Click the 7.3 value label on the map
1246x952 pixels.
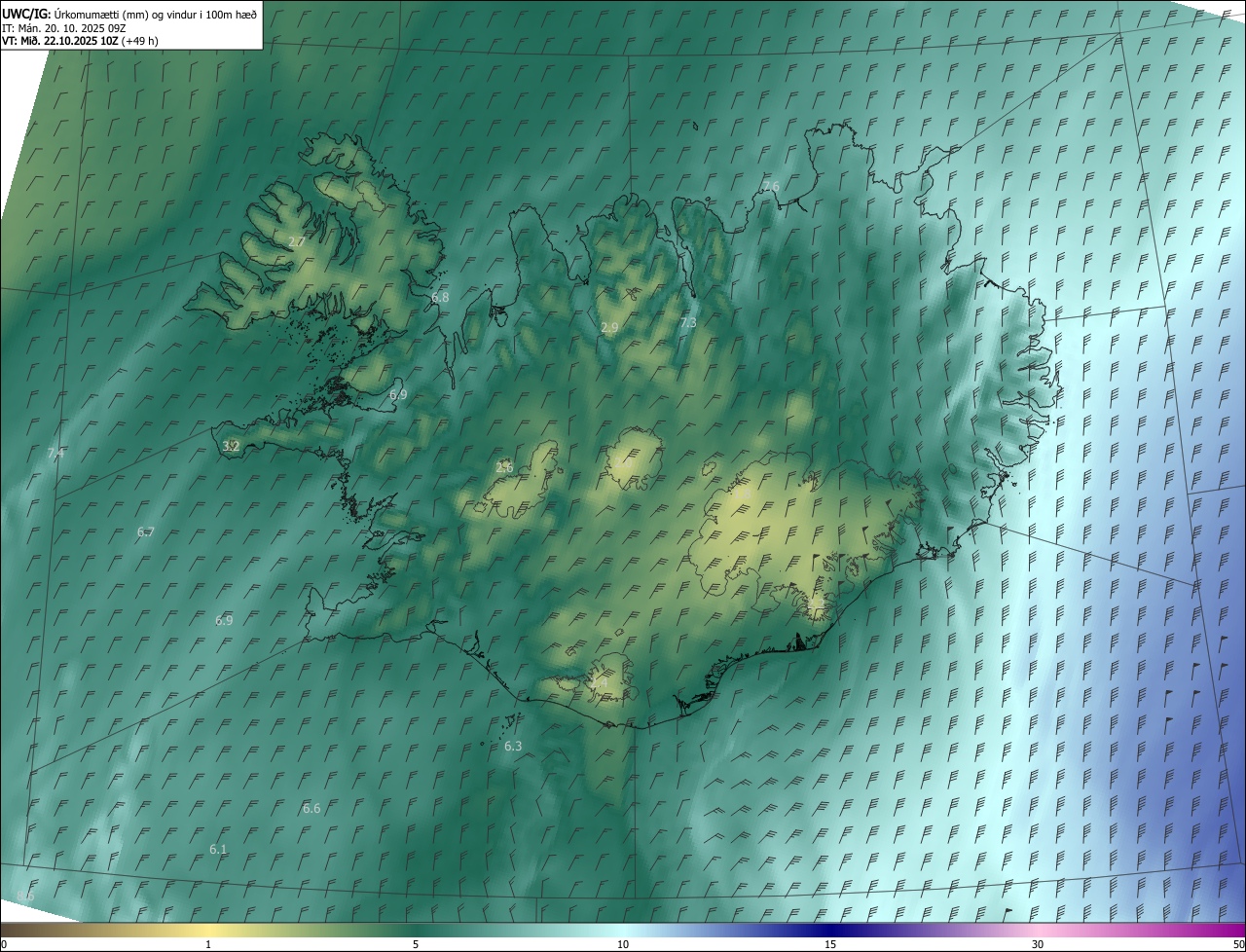[x=688, y=322]
